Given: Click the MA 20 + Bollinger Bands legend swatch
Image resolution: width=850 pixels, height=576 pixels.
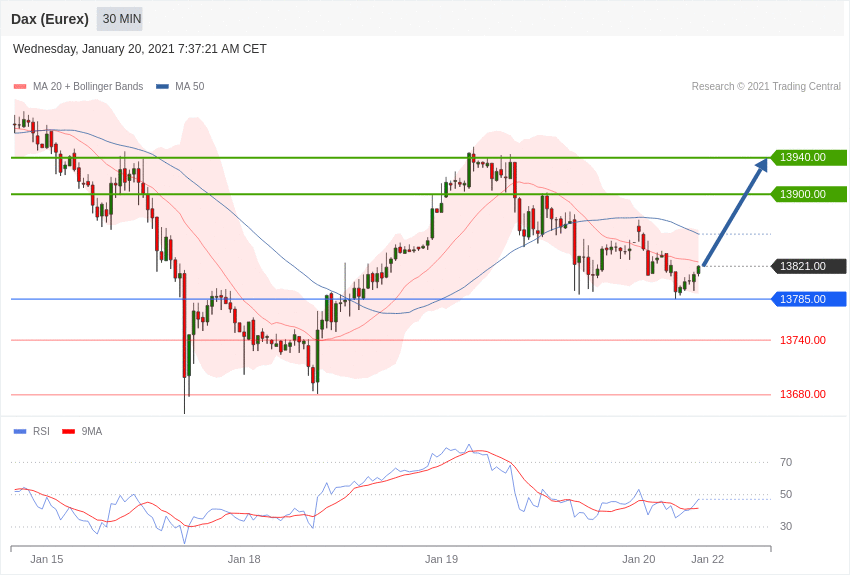Looking at the screenshot, I should [x=20, y=87].
